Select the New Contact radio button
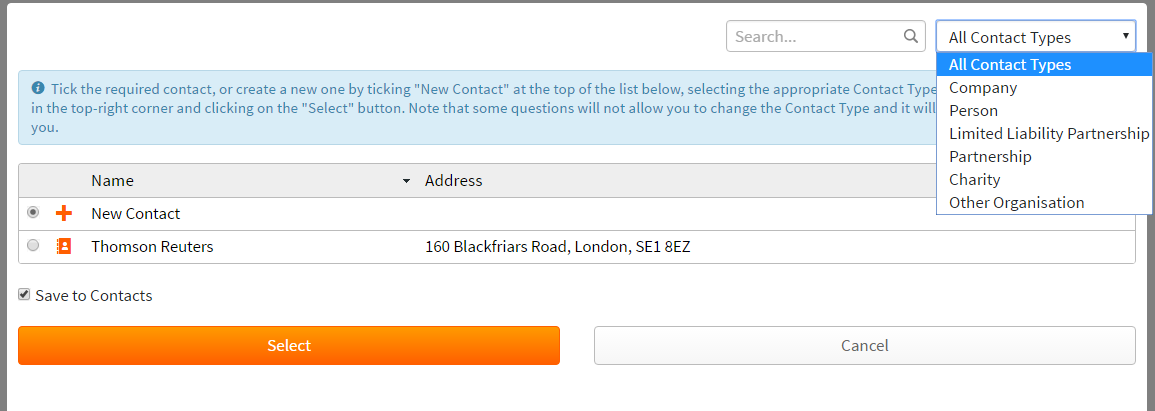This screenshot has height=411, width=1155. 34,213
